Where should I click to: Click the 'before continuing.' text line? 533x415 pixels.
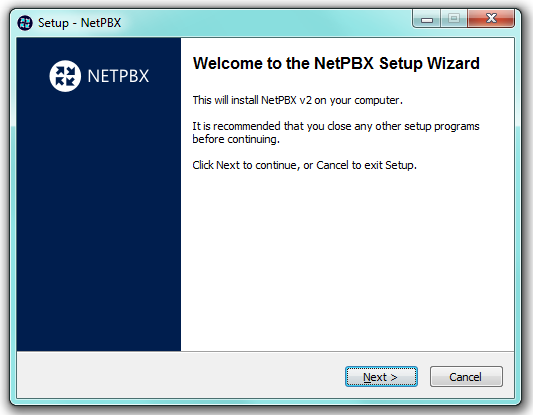click(x=236, y=139)
